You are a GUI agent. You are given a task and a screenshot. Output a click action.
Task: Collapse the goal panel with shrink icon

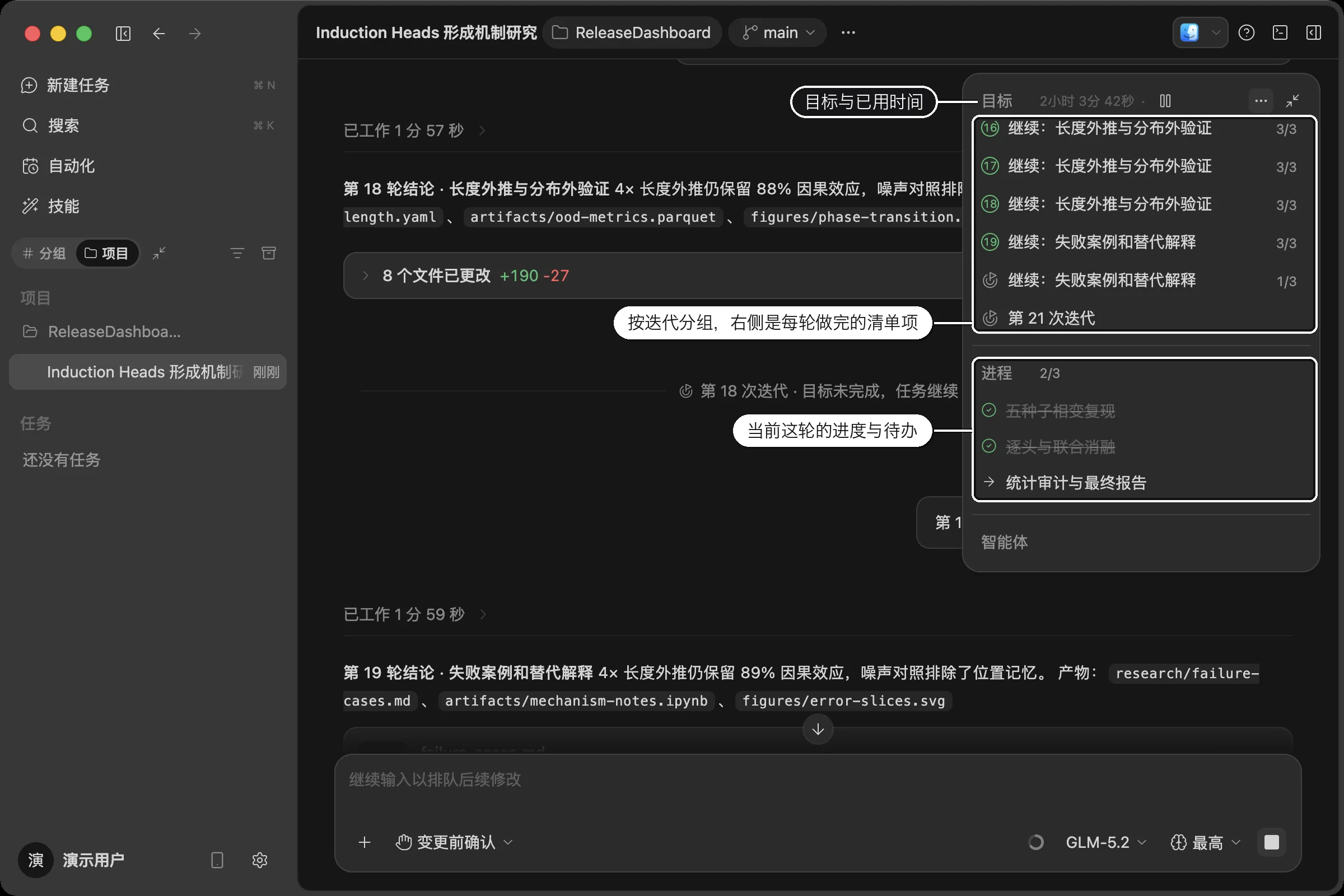pos(1292,101)
